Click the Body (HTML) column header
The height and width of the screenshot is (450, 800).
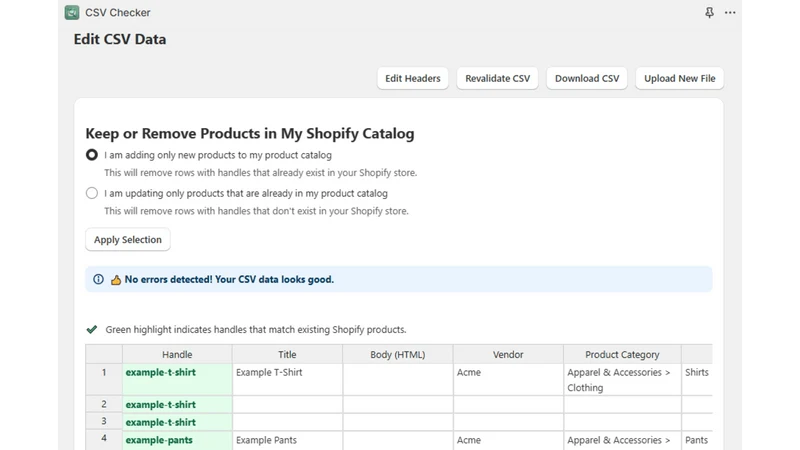click(x=397, y=354)
